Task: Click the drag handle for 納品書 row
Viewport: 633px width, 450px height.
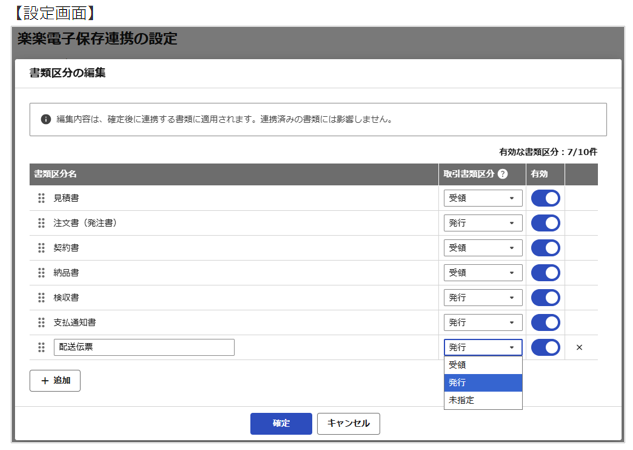Action: point(41,273)
